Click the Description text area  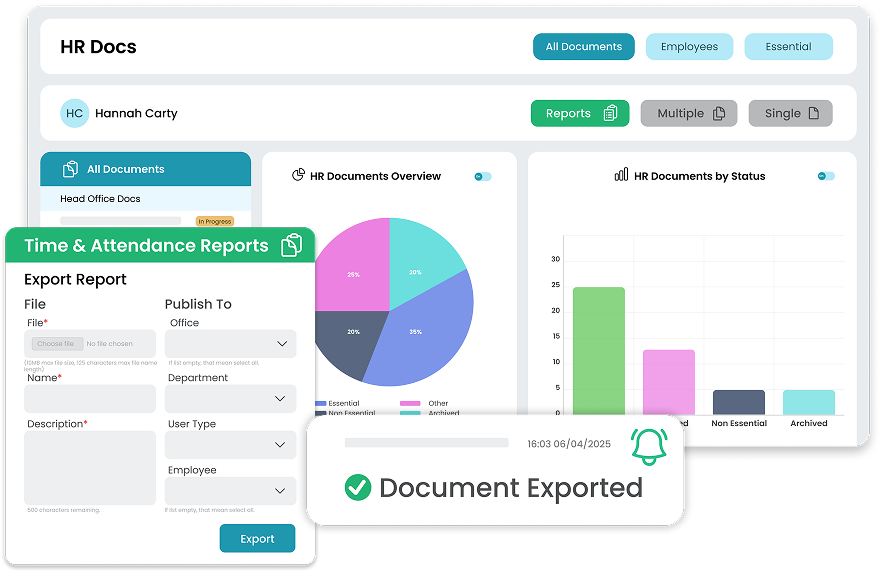pos(90,468)
